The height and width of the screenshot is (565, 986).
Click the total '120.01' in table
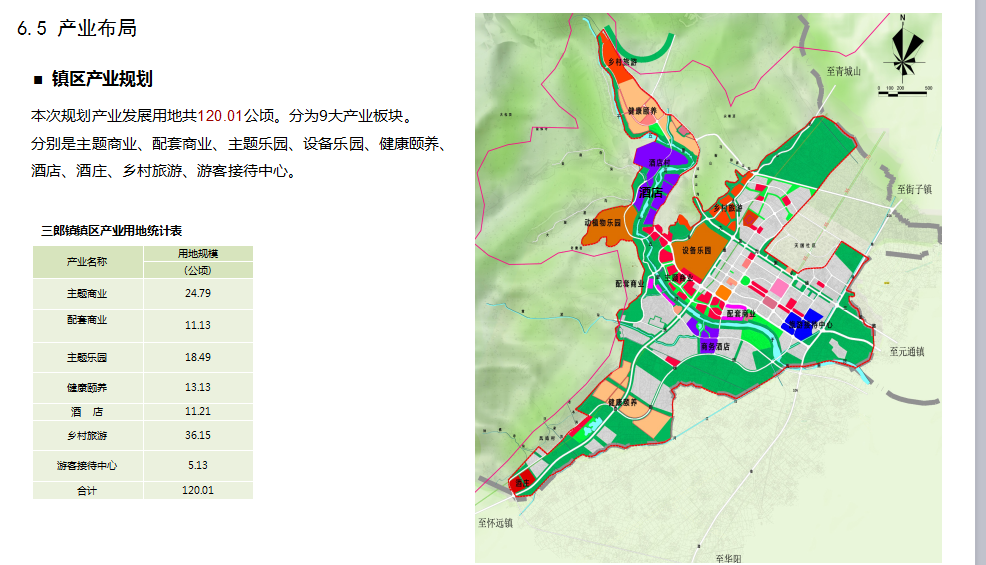point(198,490)
